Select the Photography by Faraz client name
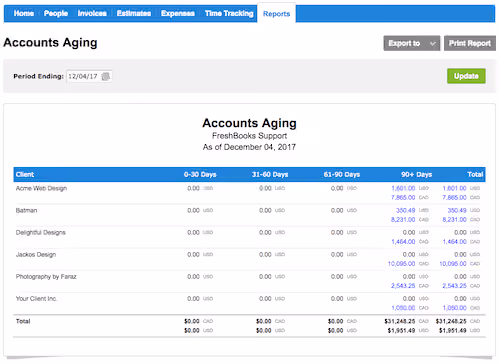 click(46, 276)
